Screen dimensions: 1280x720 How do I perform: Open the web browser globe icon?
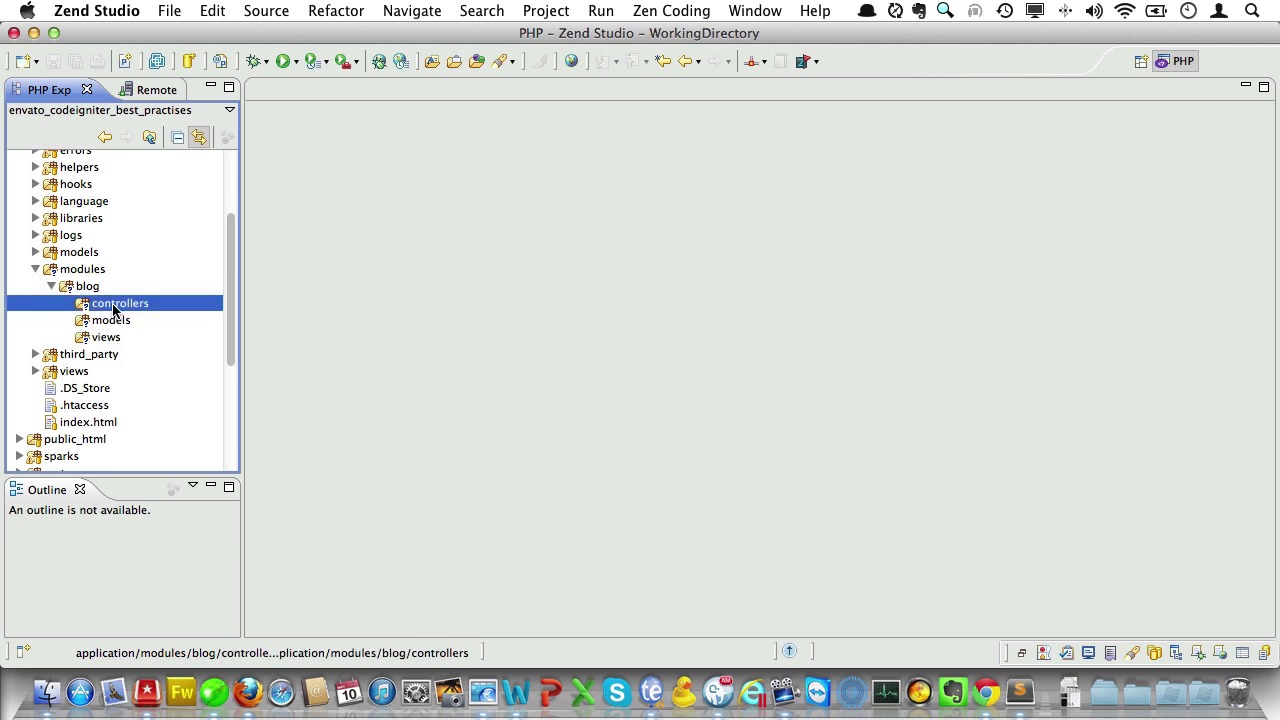pos(571,61)
